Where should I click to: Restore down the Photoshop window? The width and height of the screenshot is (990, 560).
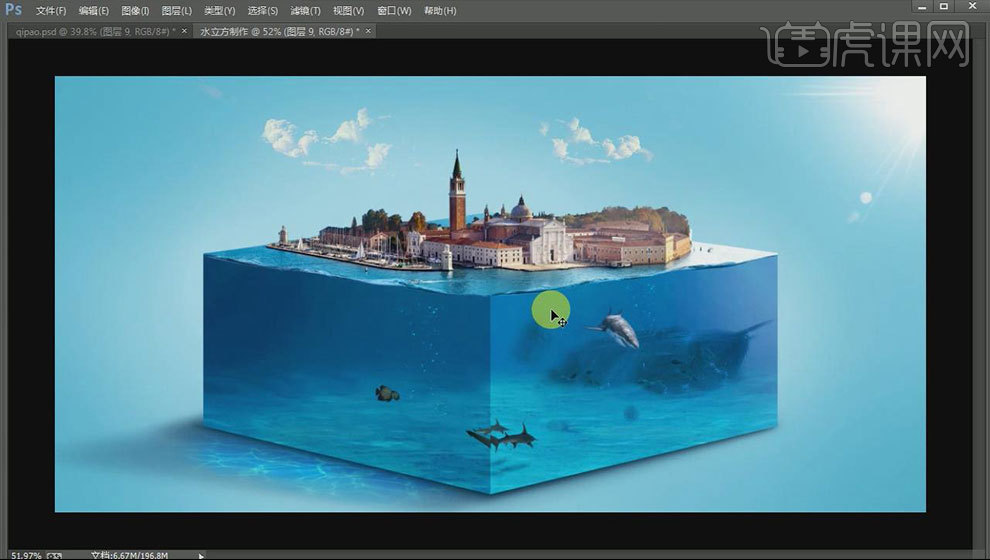pos(944,6)
